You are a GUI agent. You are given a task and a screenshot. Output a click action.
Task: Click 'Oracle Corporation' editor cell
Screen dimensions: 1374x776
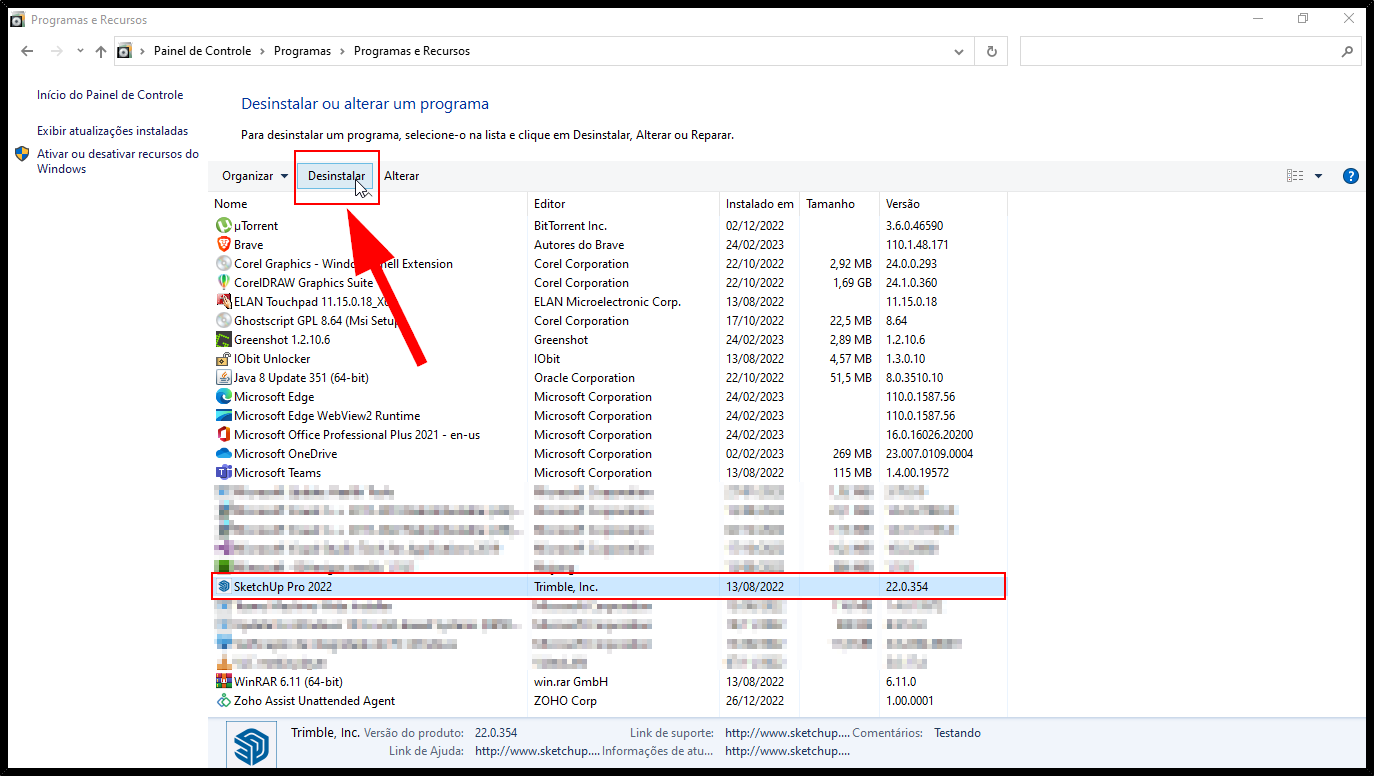[x=584, y=378]
